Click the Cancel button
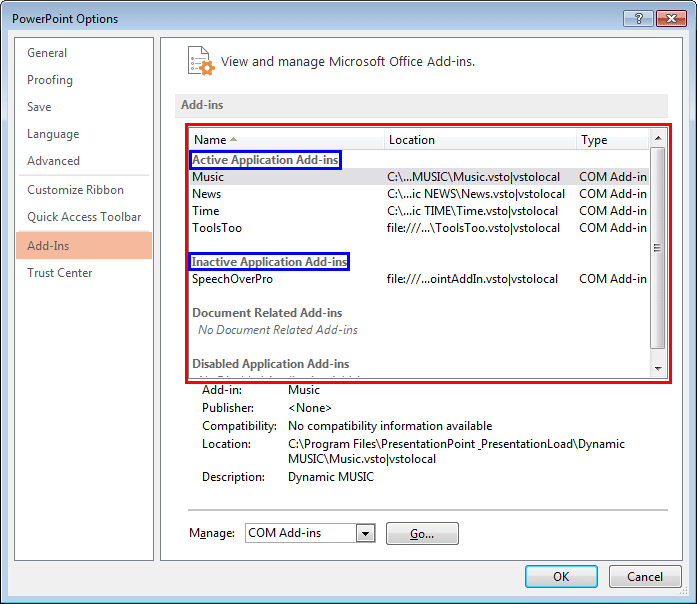 [645, 576]
